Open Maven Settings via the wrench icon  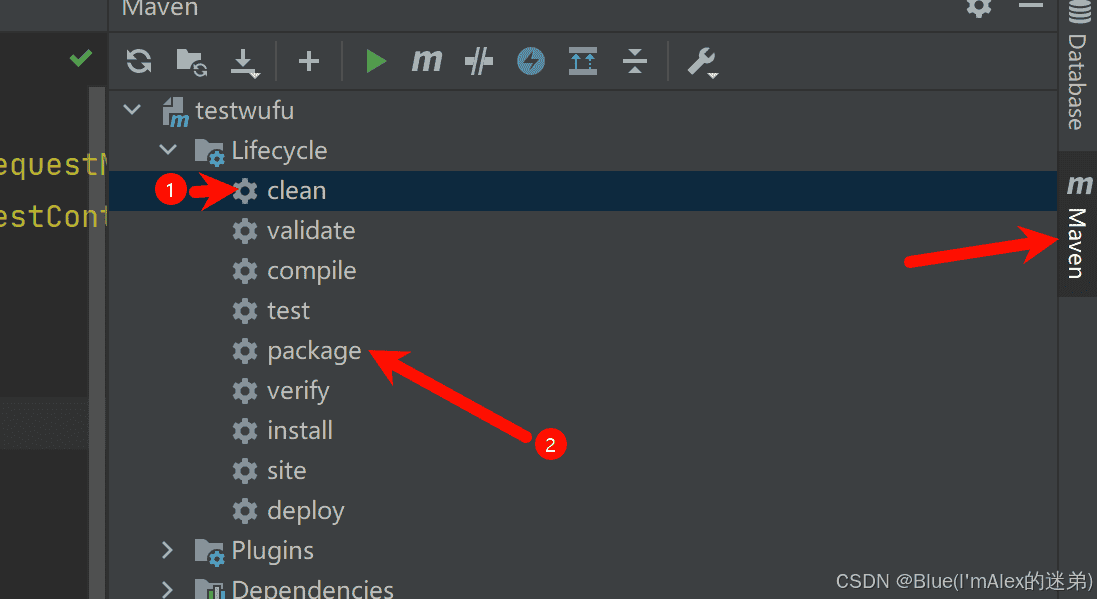pos(702,62)
